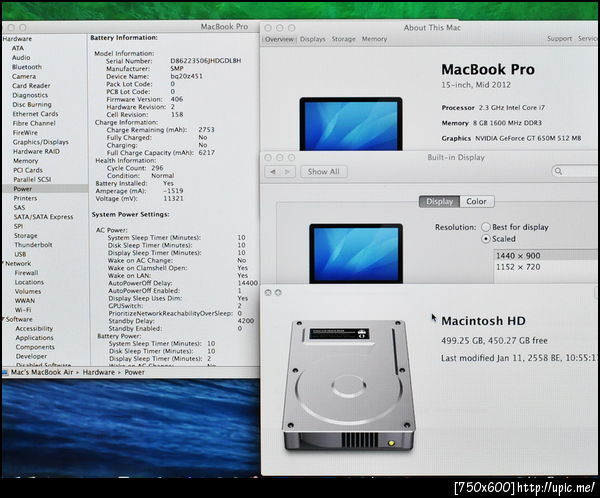
Task: Go forward with the right arrow button
Action: coord(288,172)
